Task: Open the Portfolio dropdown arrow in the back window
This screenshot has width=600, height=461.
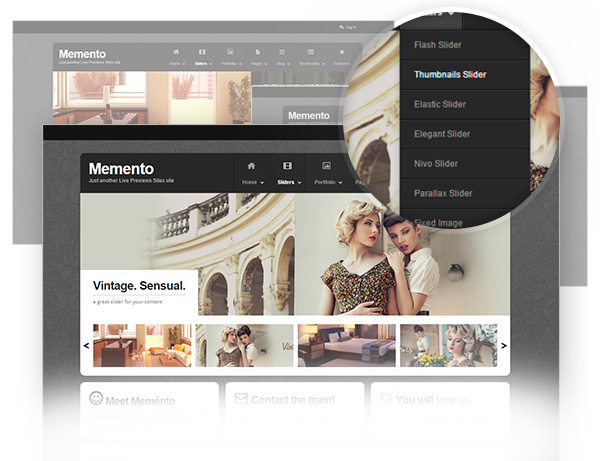Action: point(240,64)
